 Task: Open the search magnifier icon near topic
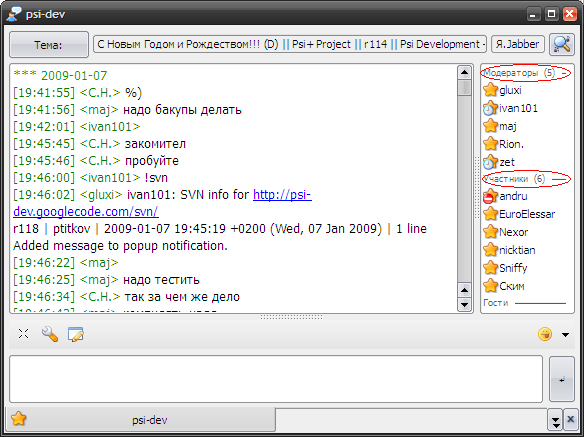coord(561,45)
